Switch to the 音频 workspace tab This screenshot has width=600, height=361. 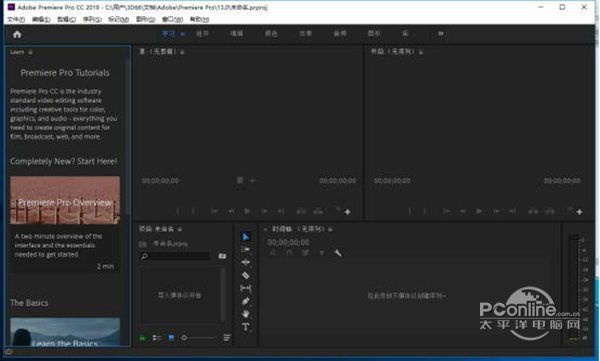coord(340,34)
